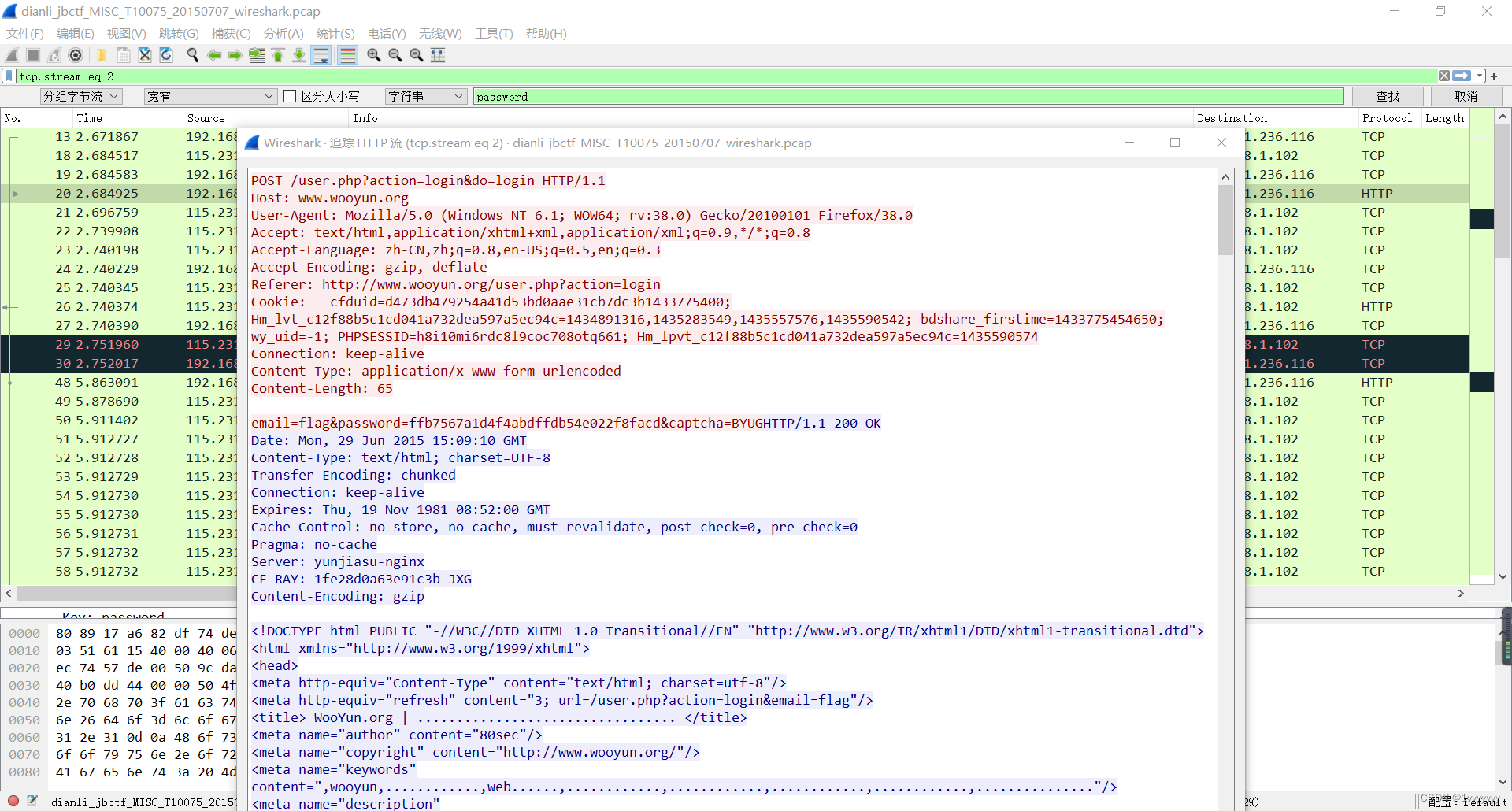The width and height of the screenshot is (1512, 811).
Task: Go forward to next packet arrow
Action: tap(235, 55)
